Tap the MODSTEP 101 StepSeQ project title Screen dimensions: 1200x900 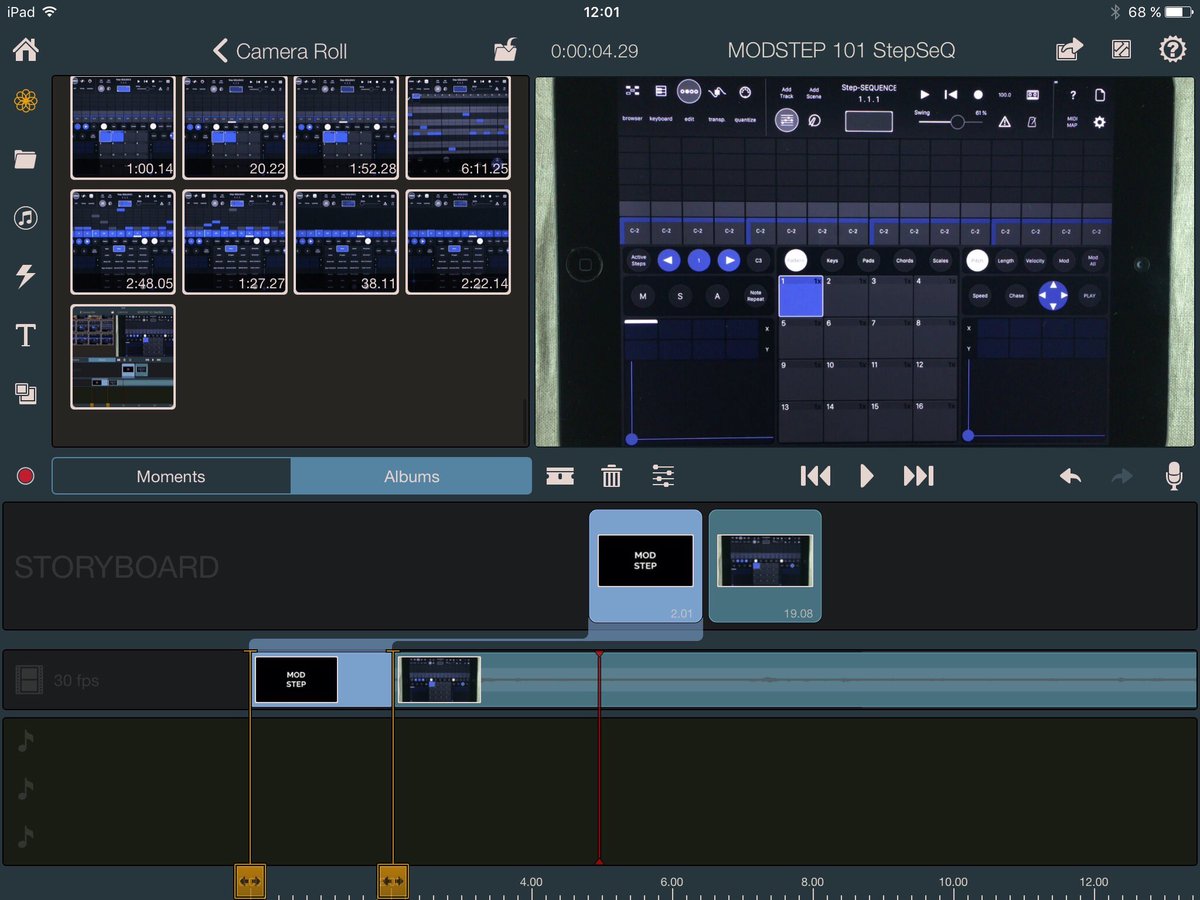click(842, 50)
